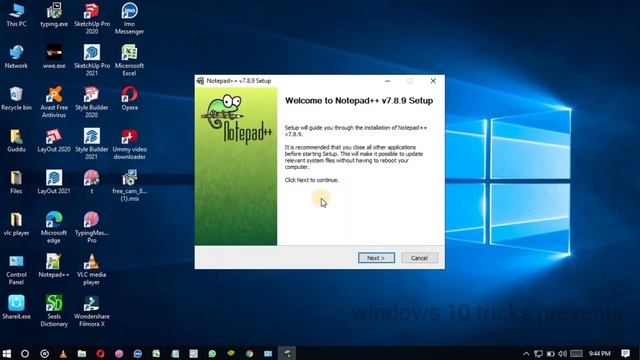This screenshot has width=640, height=360.
Task: Select LayOut 2021 desktop shortcut
Action: point(54,182)
